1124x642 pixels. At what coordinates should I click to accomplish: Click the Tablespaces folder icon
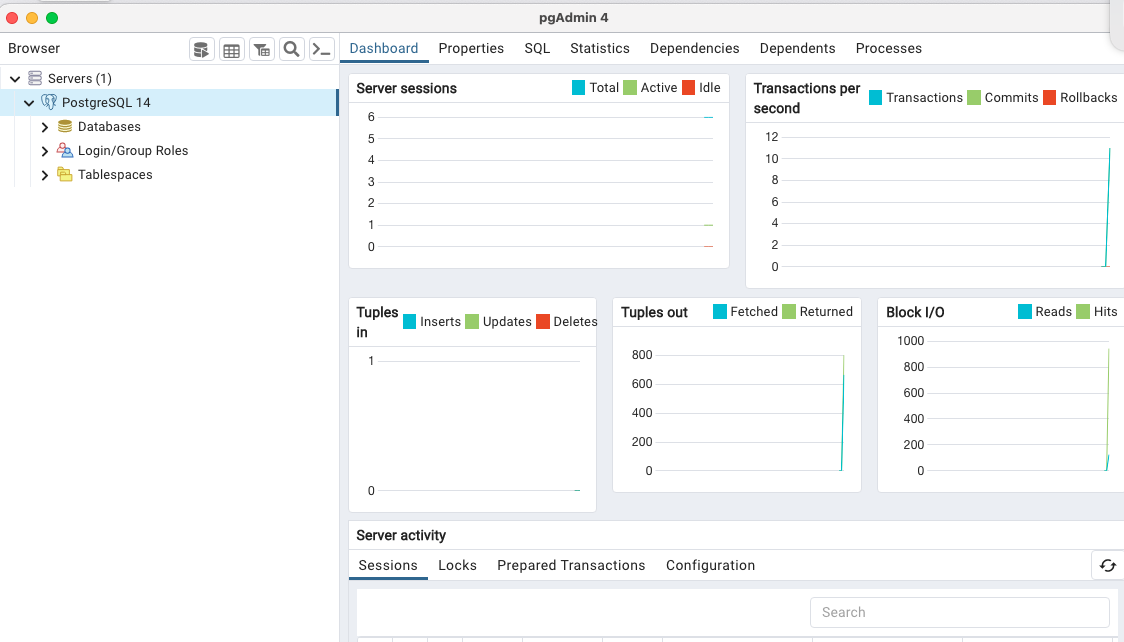click(x=65, y=174)
